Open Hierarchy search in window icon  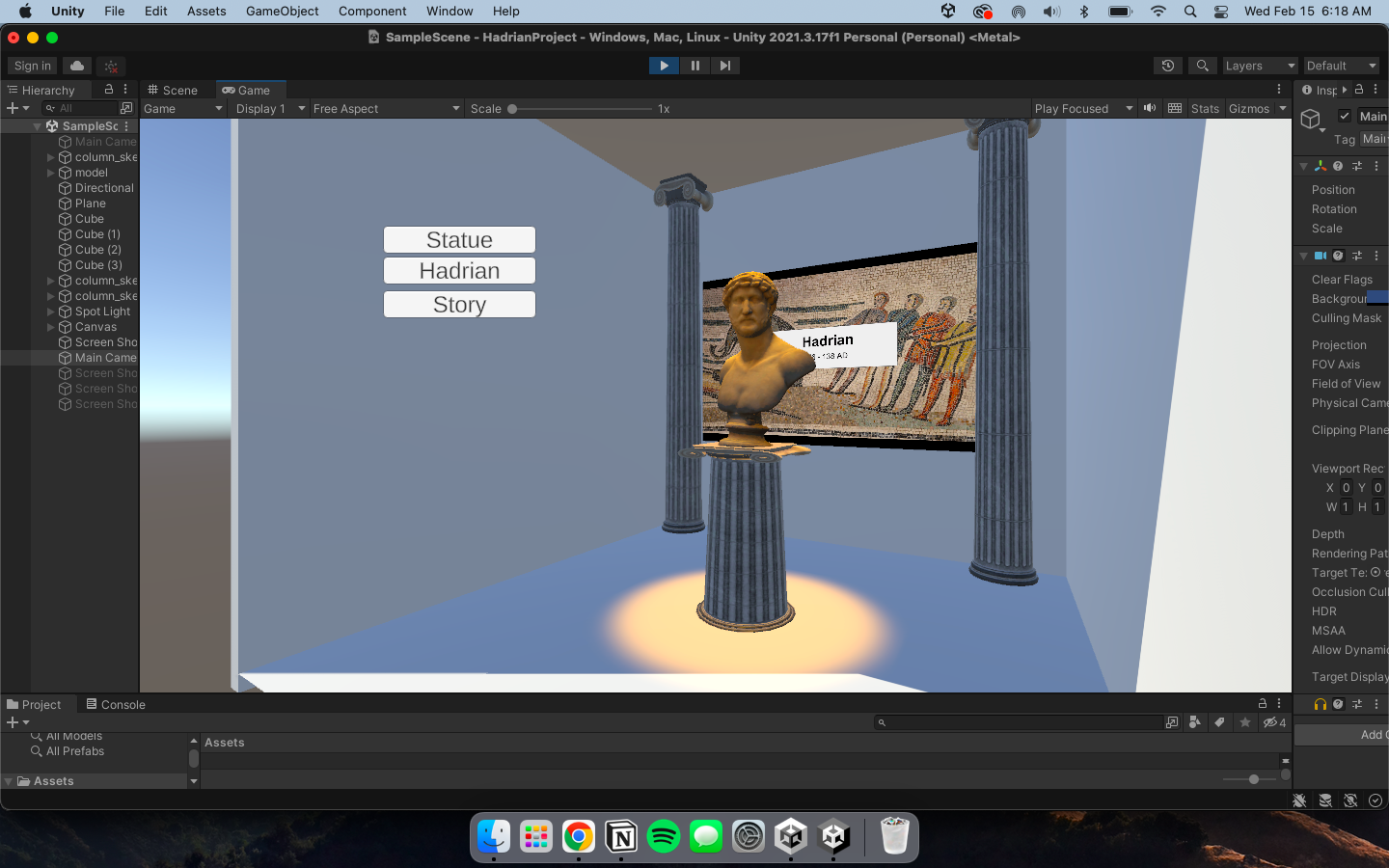(126, 108)
